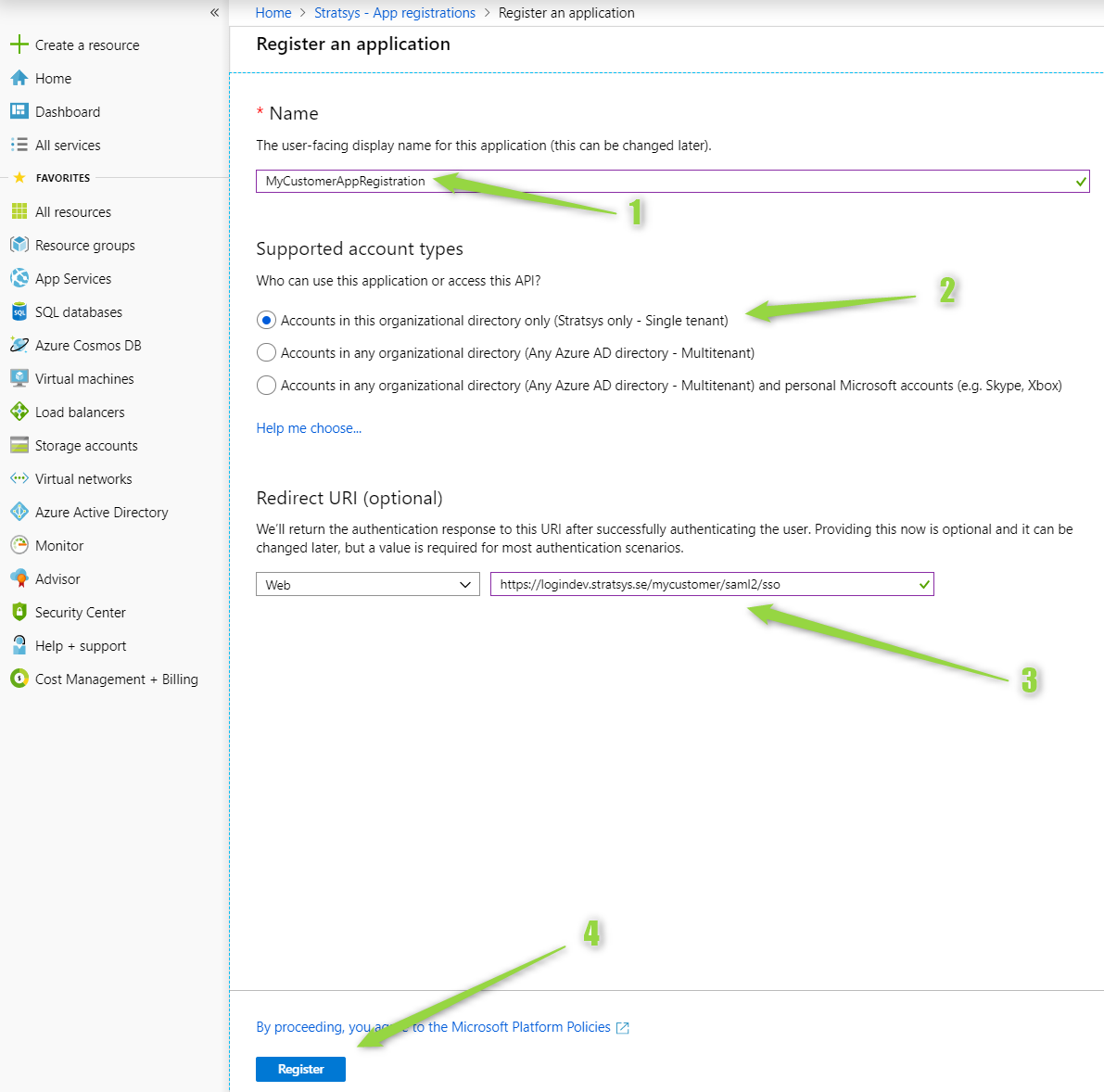Image resolution: width=1104 pixels, height=1092 pixels.
Task: Select Any Azure AD directory Multitenant option
Action: (266, 353)
